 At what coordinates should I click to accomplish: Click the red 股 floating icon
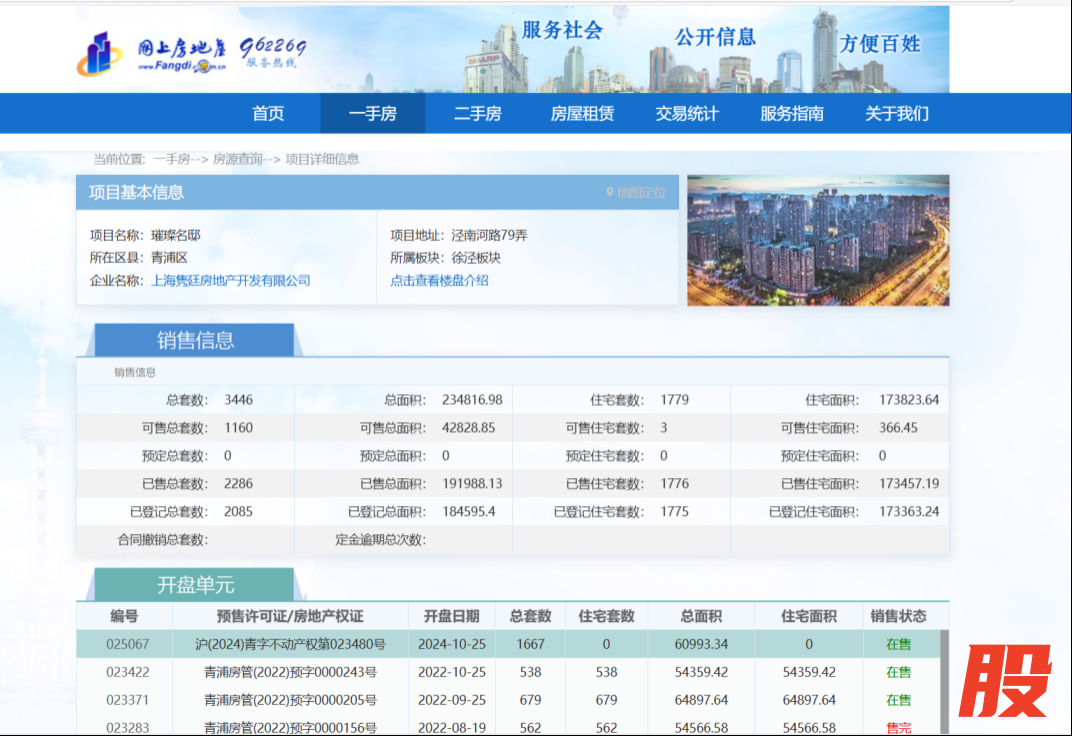[1008, 682]
